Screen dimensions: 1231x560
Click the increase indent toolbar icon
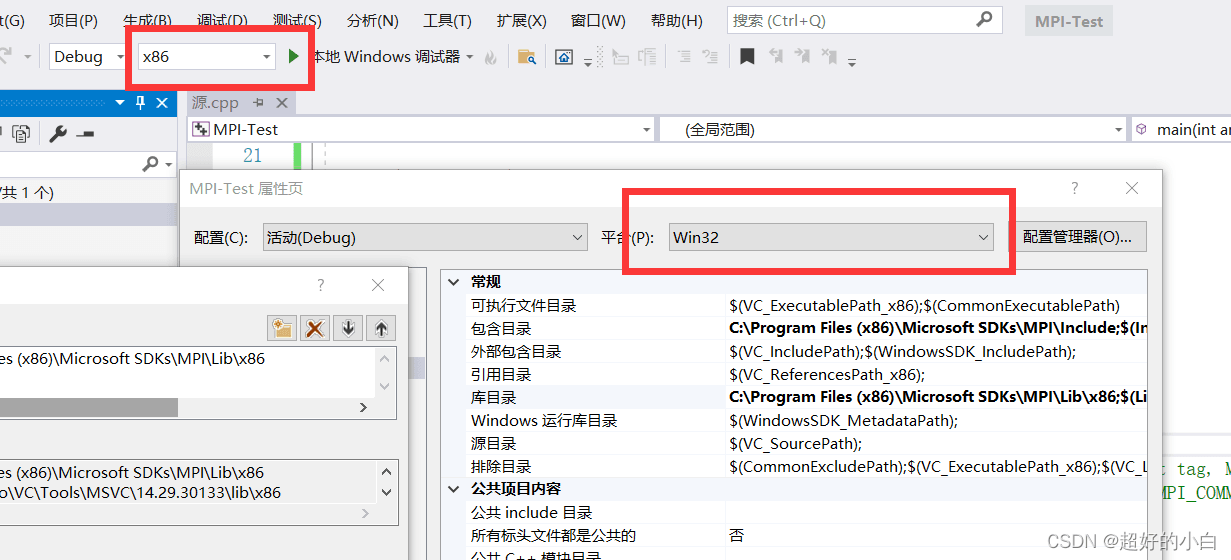[x=712, y=57]
